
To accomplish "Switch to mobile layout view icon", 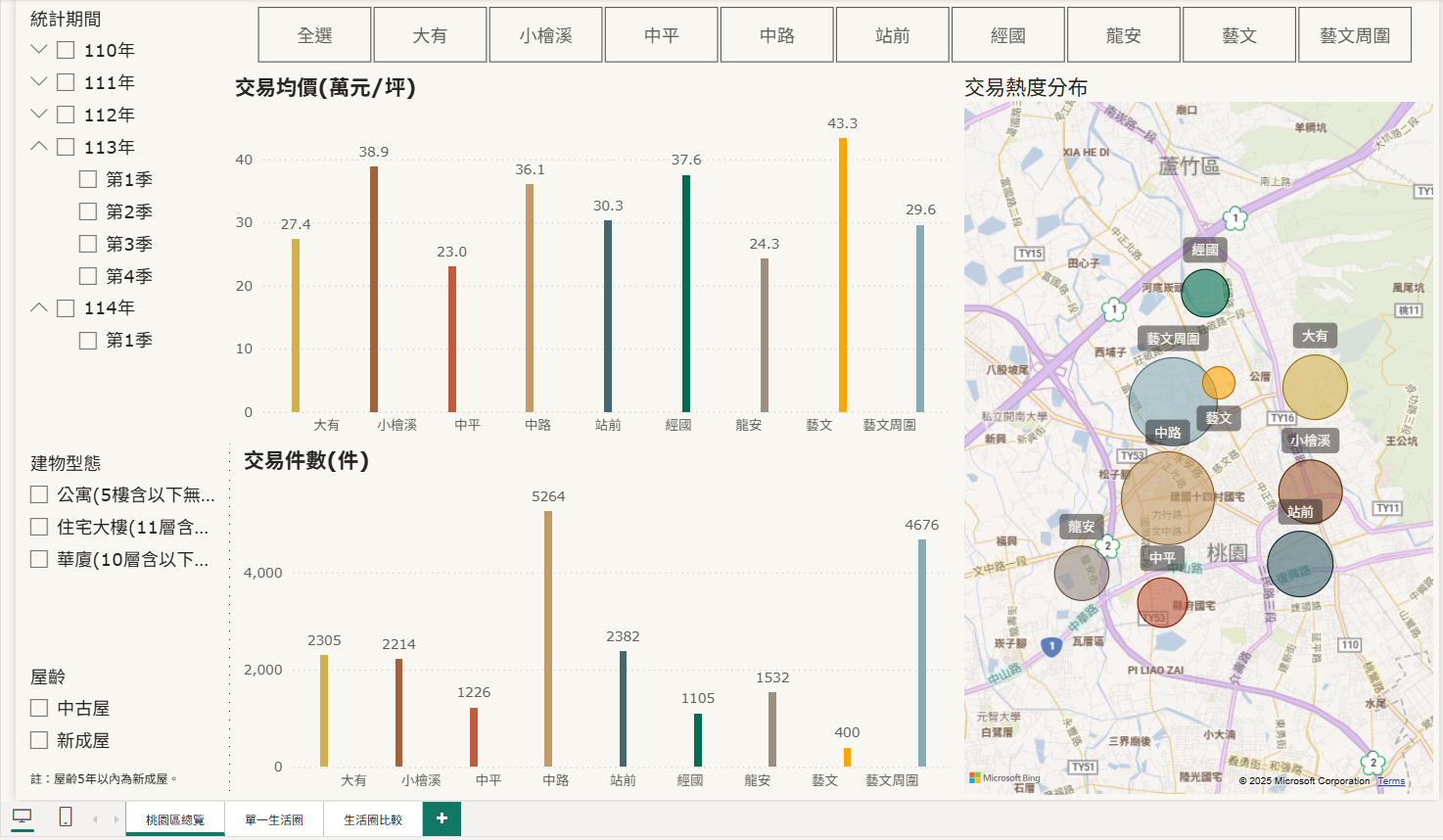I will tap(66, 817).
